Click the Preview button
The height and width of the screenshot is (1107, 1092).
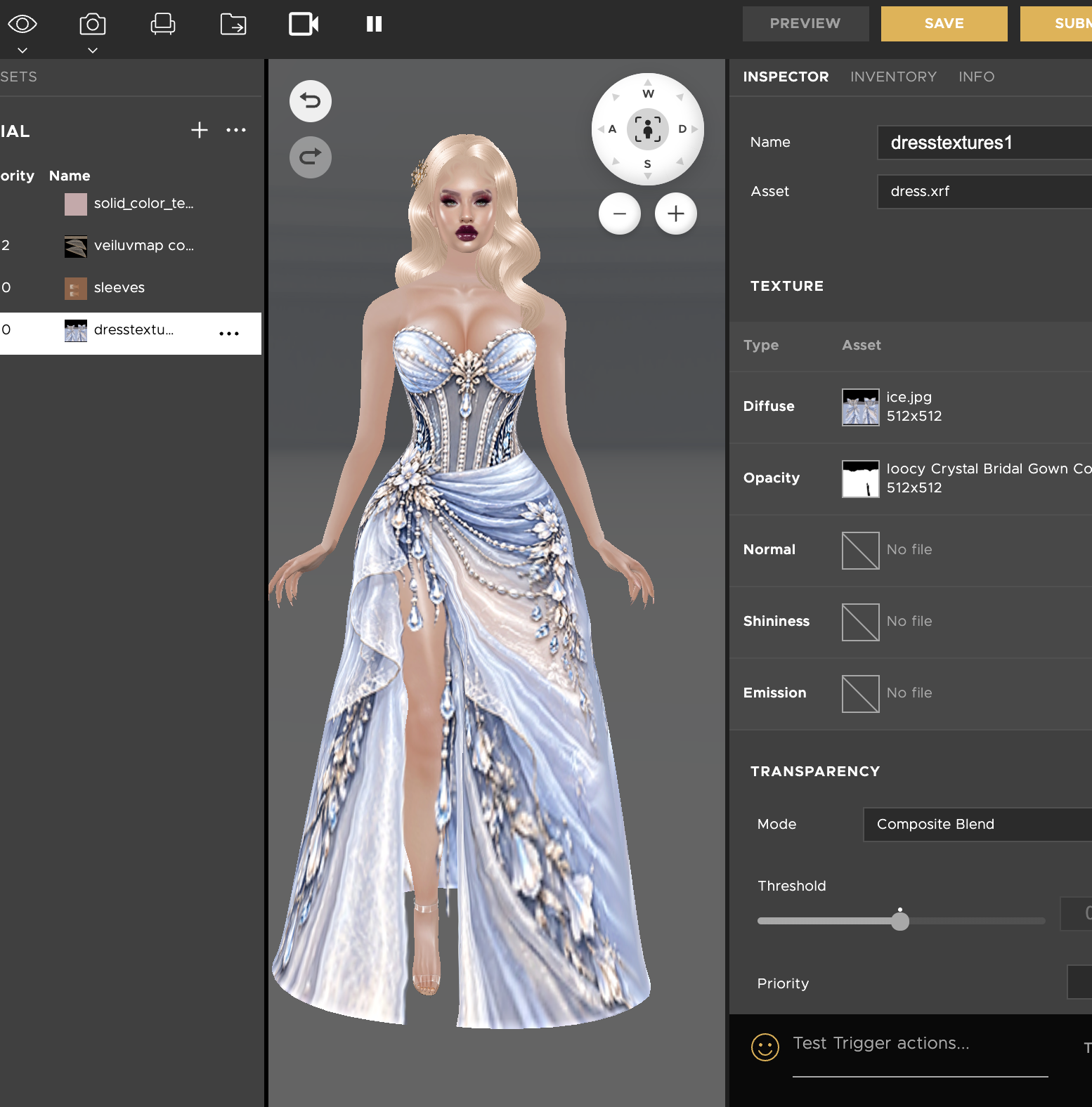[805, 24]
